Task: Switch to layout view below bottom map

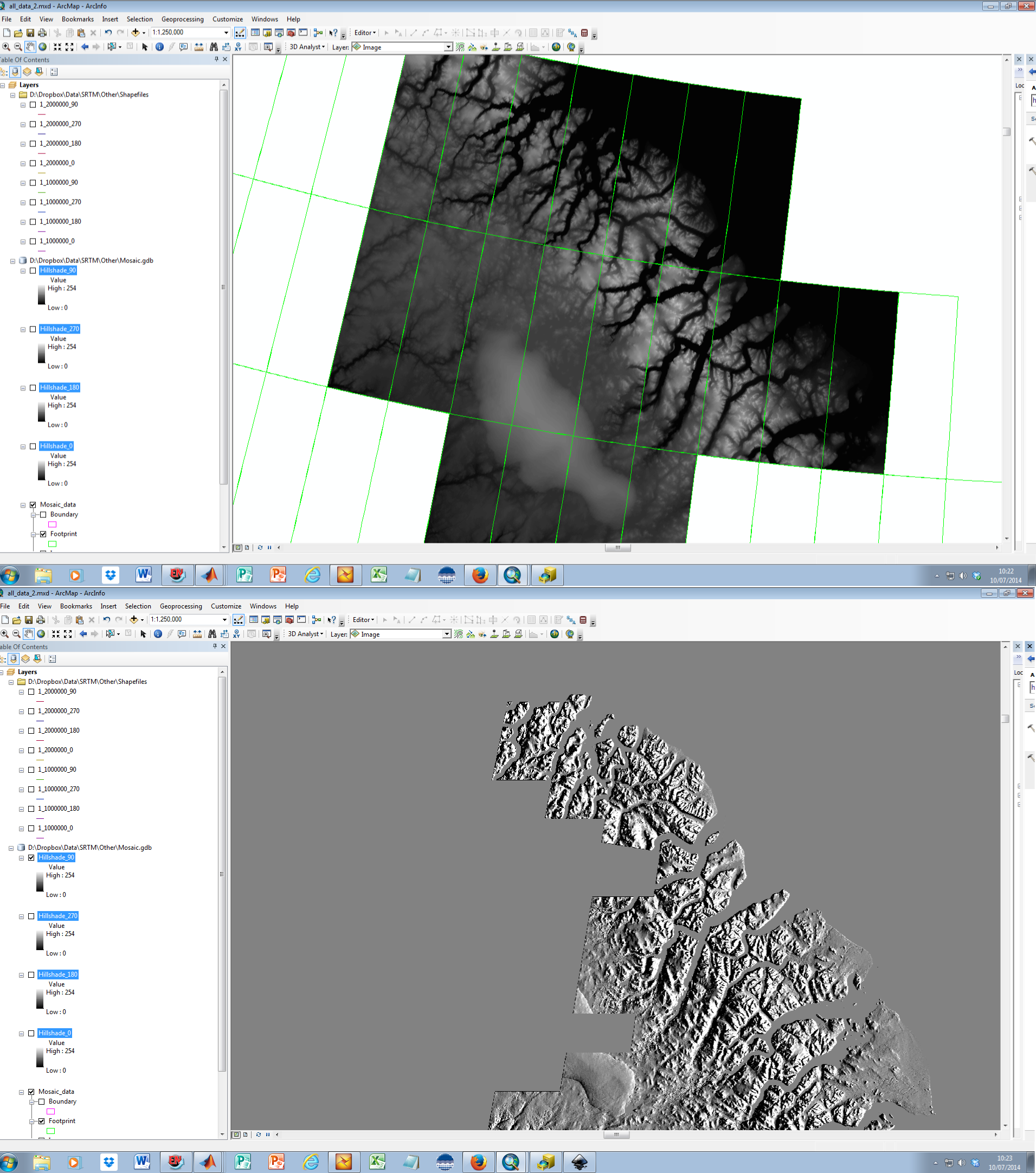Action: (246, 1134)
